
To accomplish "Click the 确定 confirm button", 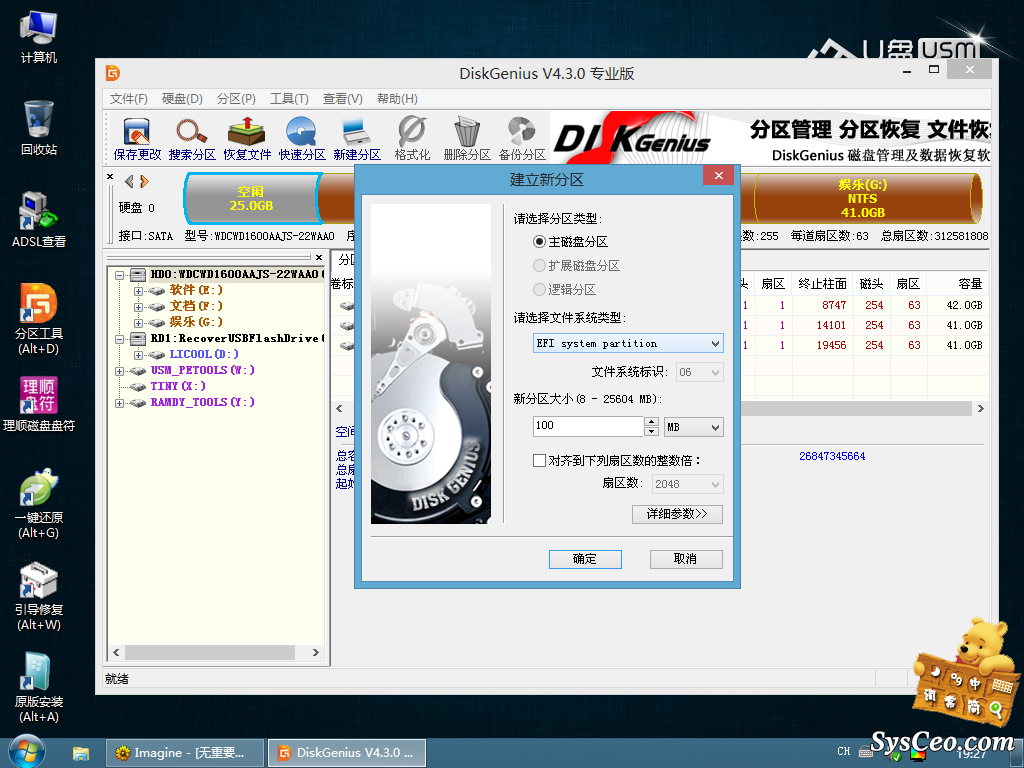I will coord(585,559).
